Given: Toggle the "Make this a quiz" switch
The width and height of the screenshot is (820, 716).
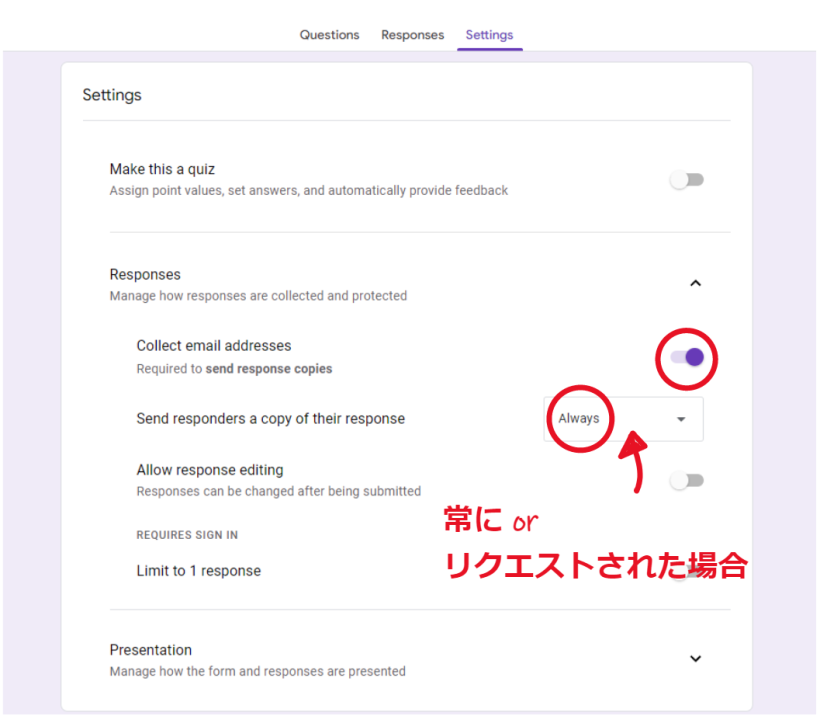Looking at the screenshot, I should 686,179.
